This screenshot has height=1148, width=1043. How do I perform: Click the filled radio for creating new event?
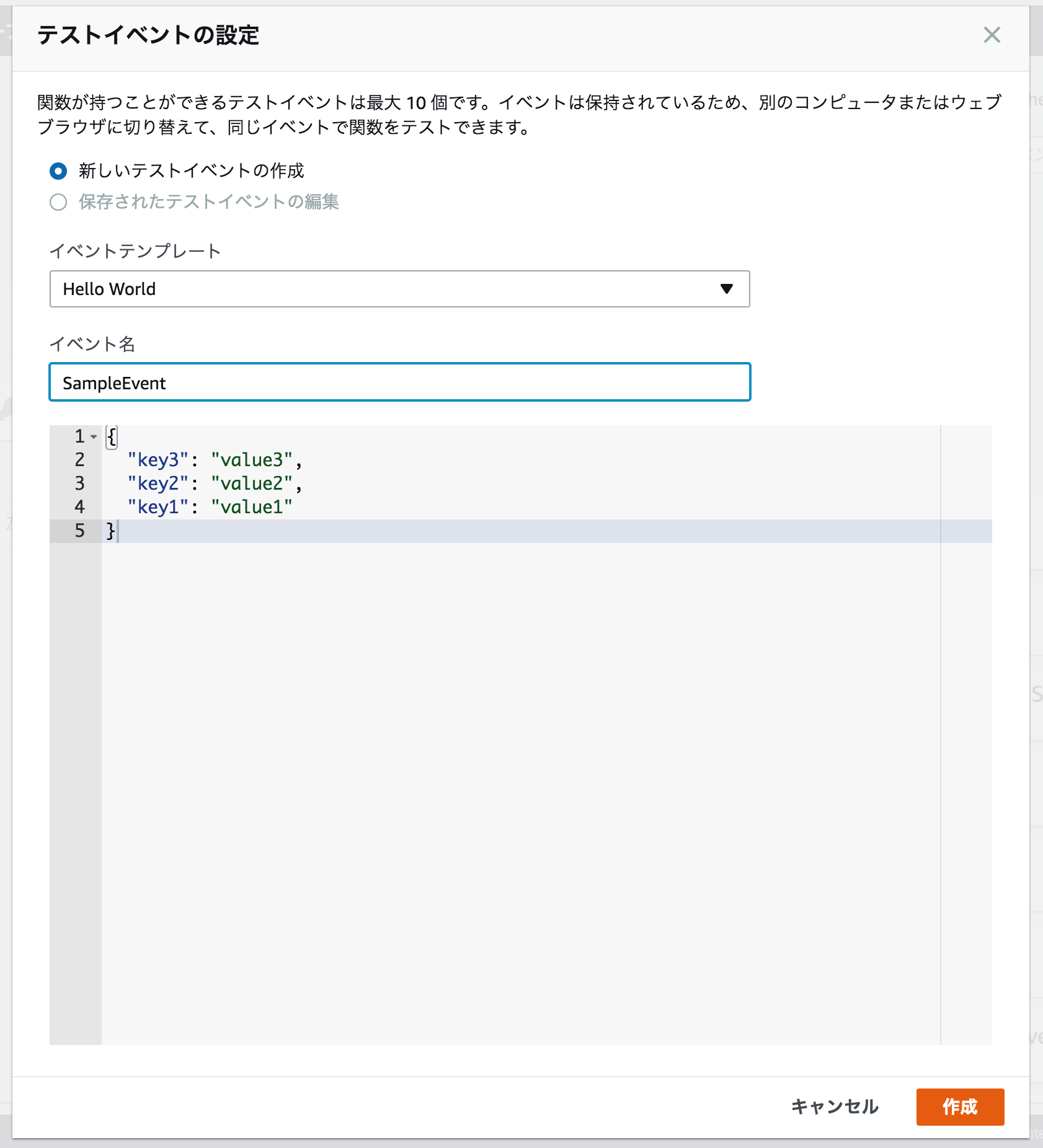[x=58, y=172]
